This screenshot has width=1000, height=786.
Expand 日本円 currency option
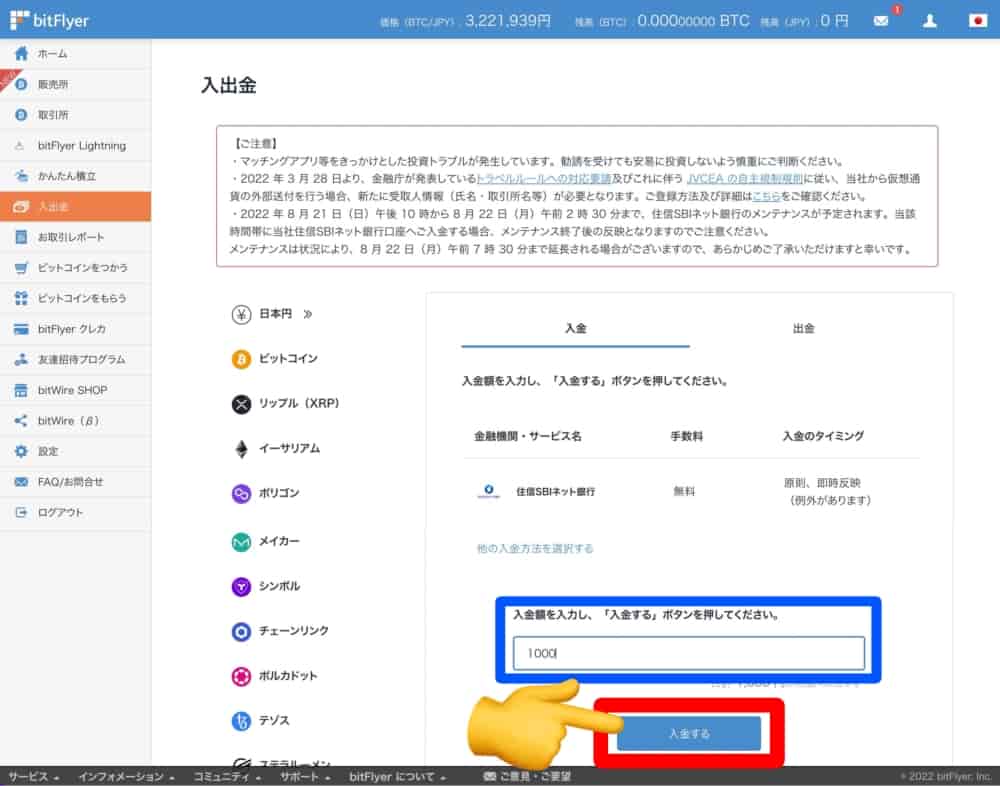point(275,314)
